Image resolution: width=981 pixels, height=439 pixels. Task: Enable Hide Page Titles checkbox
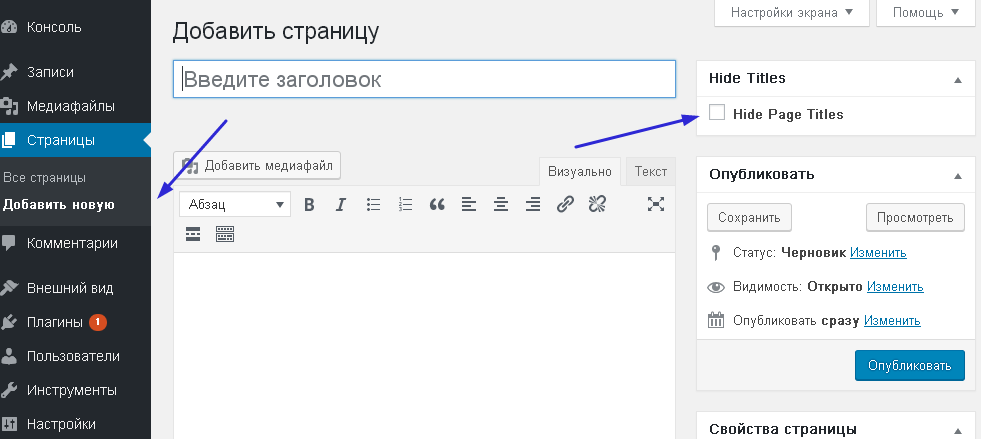click(716, 114)
